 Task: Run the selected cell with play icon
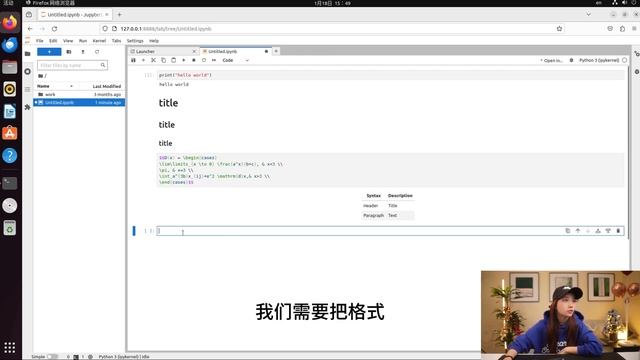tap(184, 60)
